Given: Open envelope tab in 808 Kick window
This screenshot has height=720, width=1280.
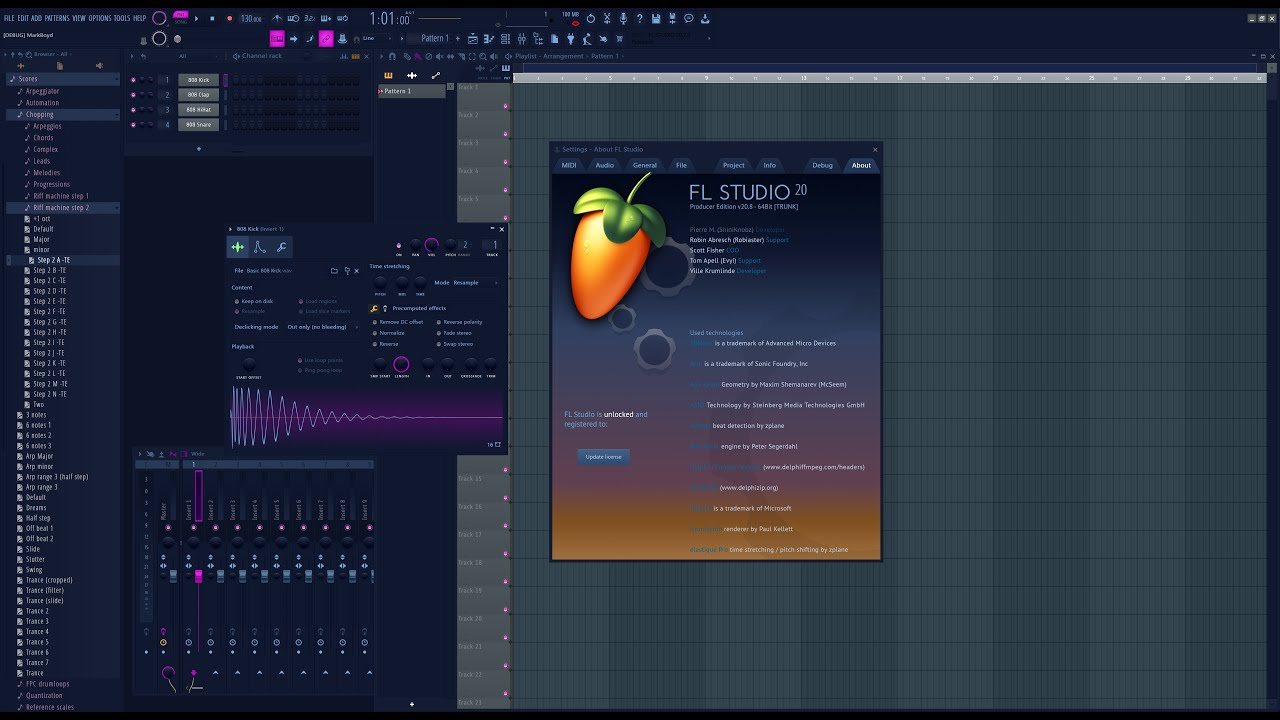Looking at the screenshot, I should 260,247.
